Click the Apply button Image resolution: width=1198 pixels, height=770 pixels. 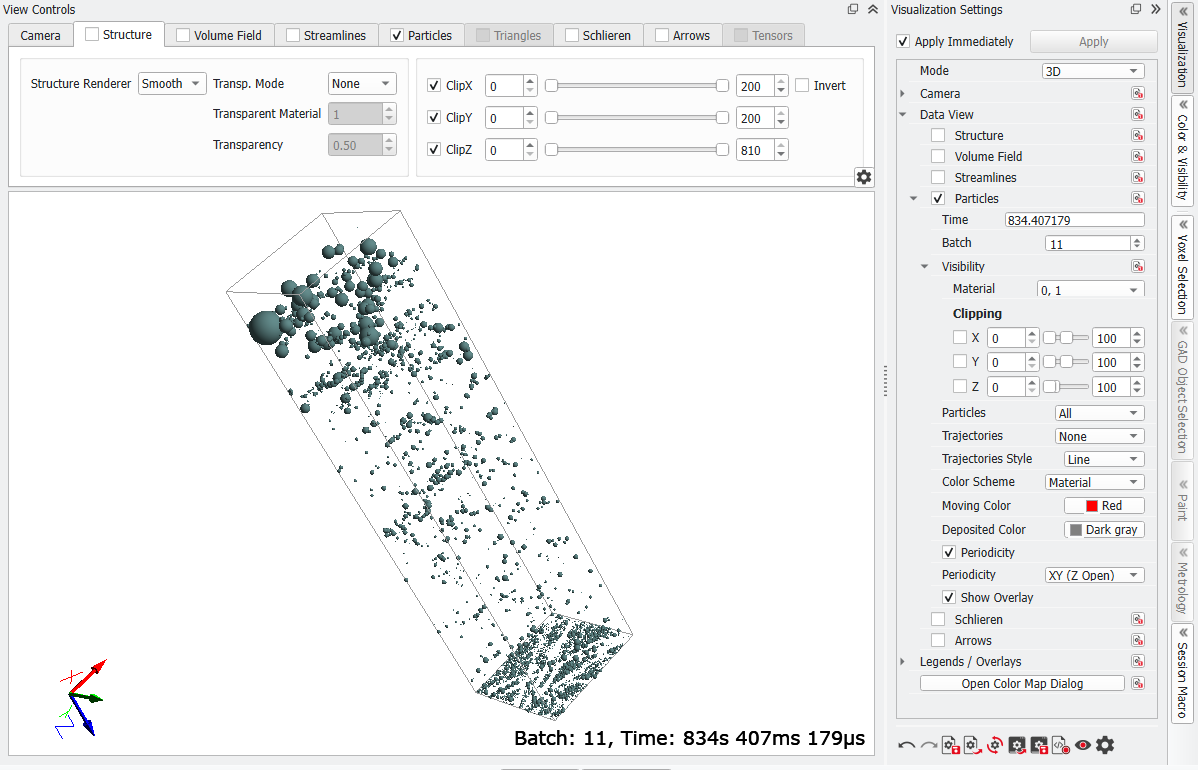tap(1093, 41)
